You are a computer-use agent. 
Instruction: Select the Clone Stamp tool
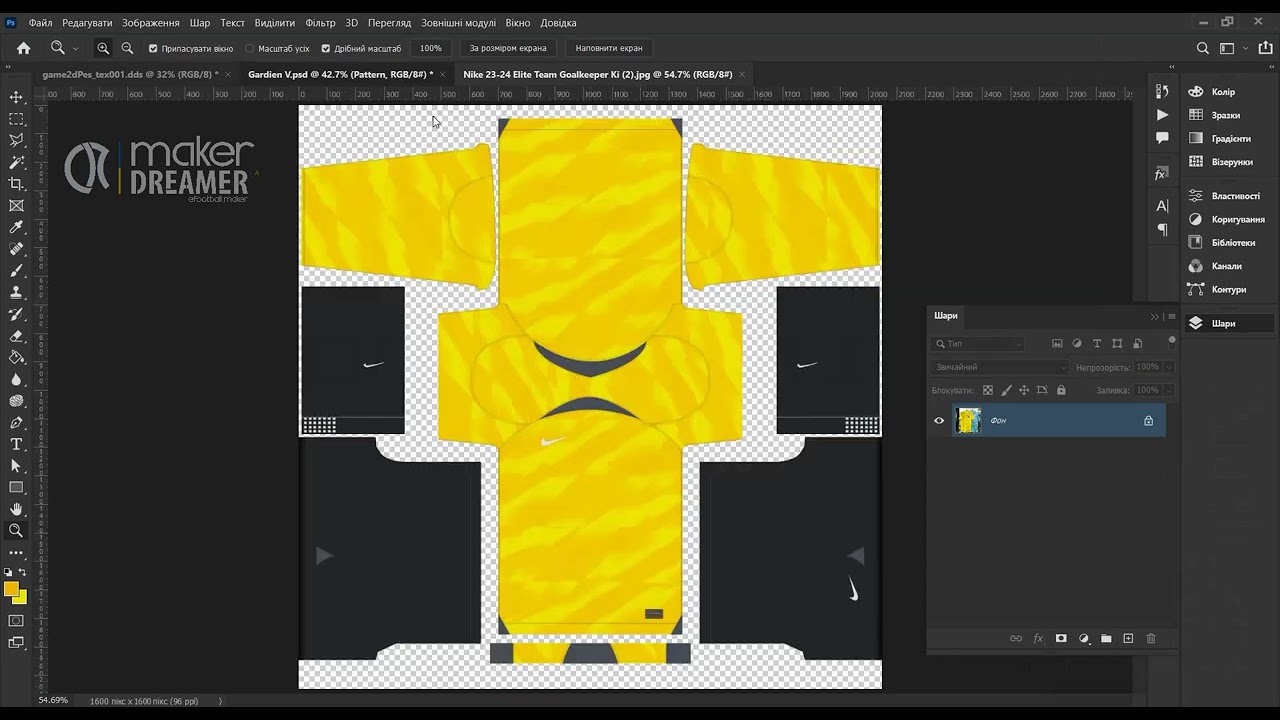pos(16,292)
